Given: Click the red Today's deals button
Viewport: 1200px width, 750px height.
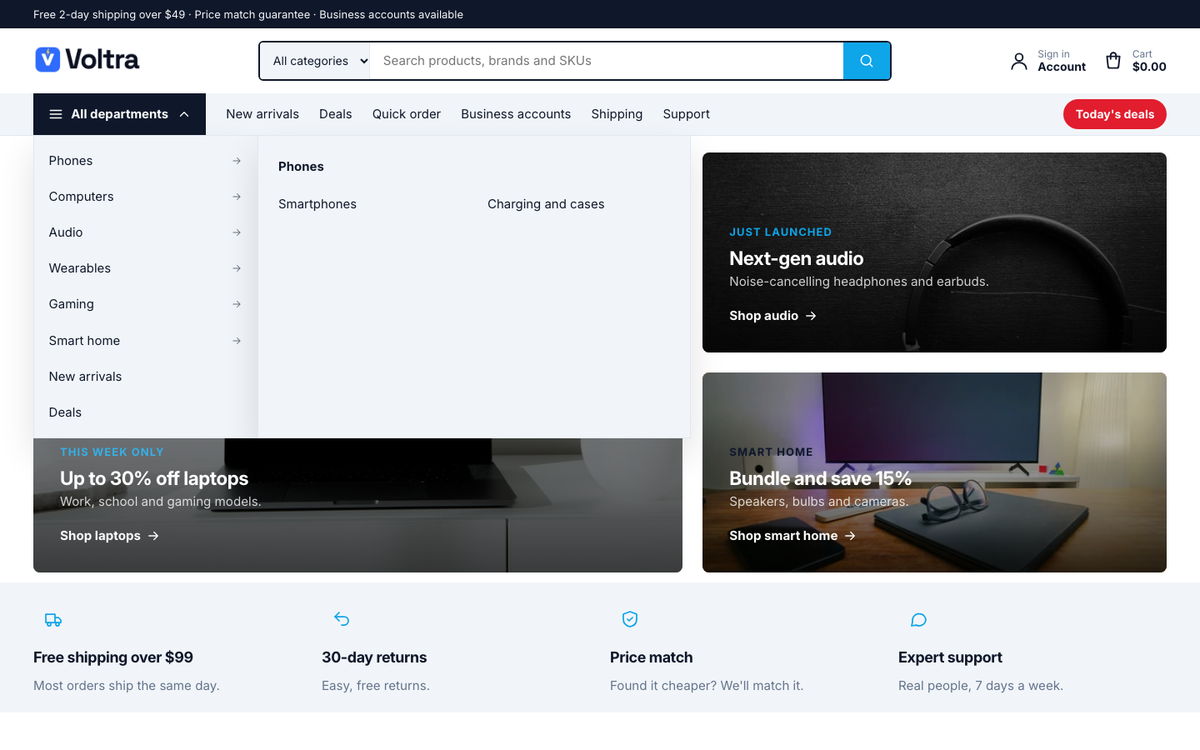Looking at the screenshot, I should tap(1115, 114).
